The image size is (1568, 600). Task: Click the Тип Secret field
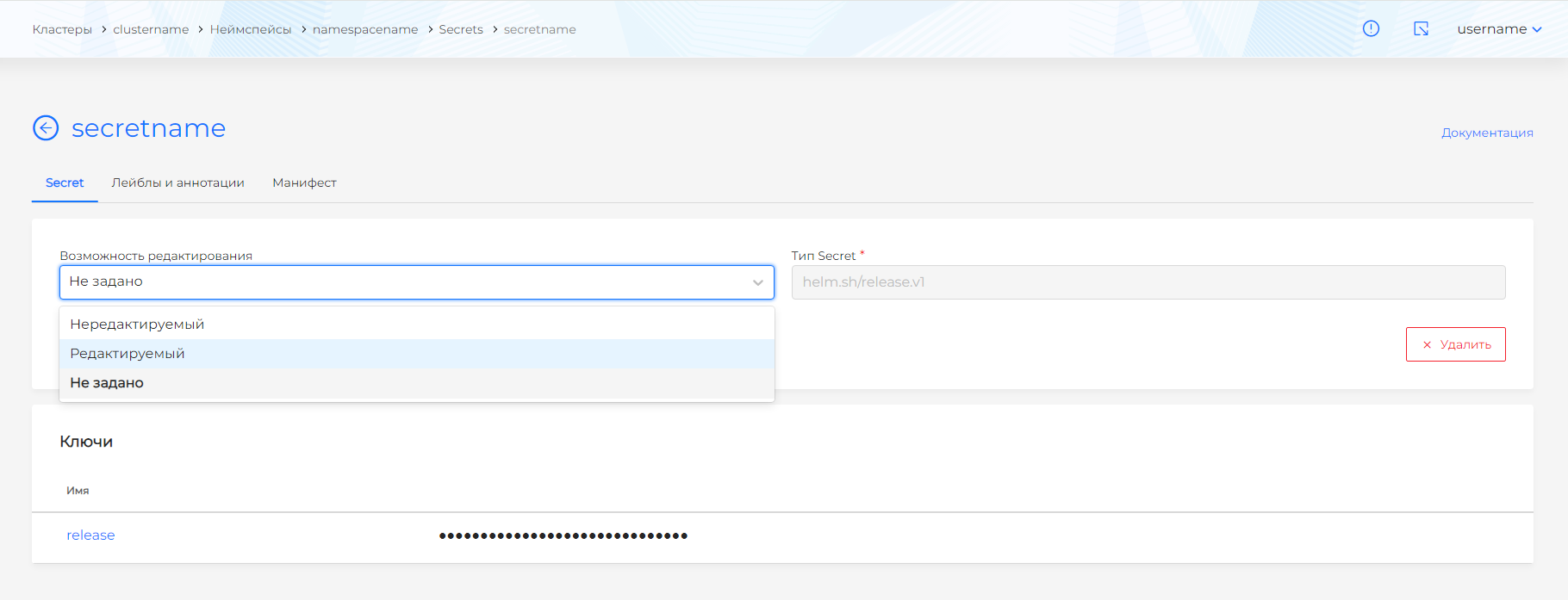pyautogui.click(x=1148, y=282)
